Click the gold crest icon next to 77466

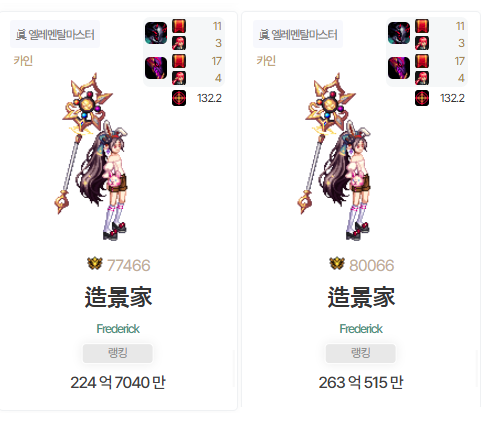[95, 264]
